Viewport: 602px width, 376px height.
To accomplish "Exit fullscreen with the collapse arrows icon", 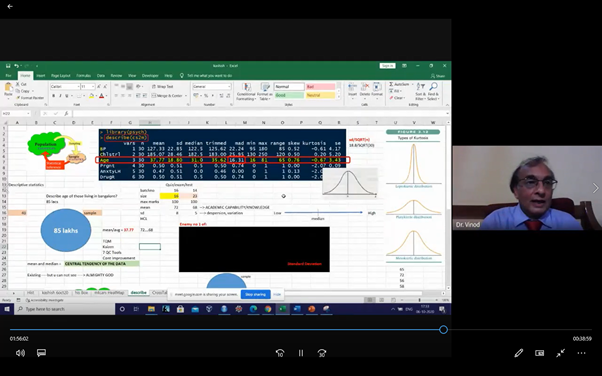I will coord(561,353).
